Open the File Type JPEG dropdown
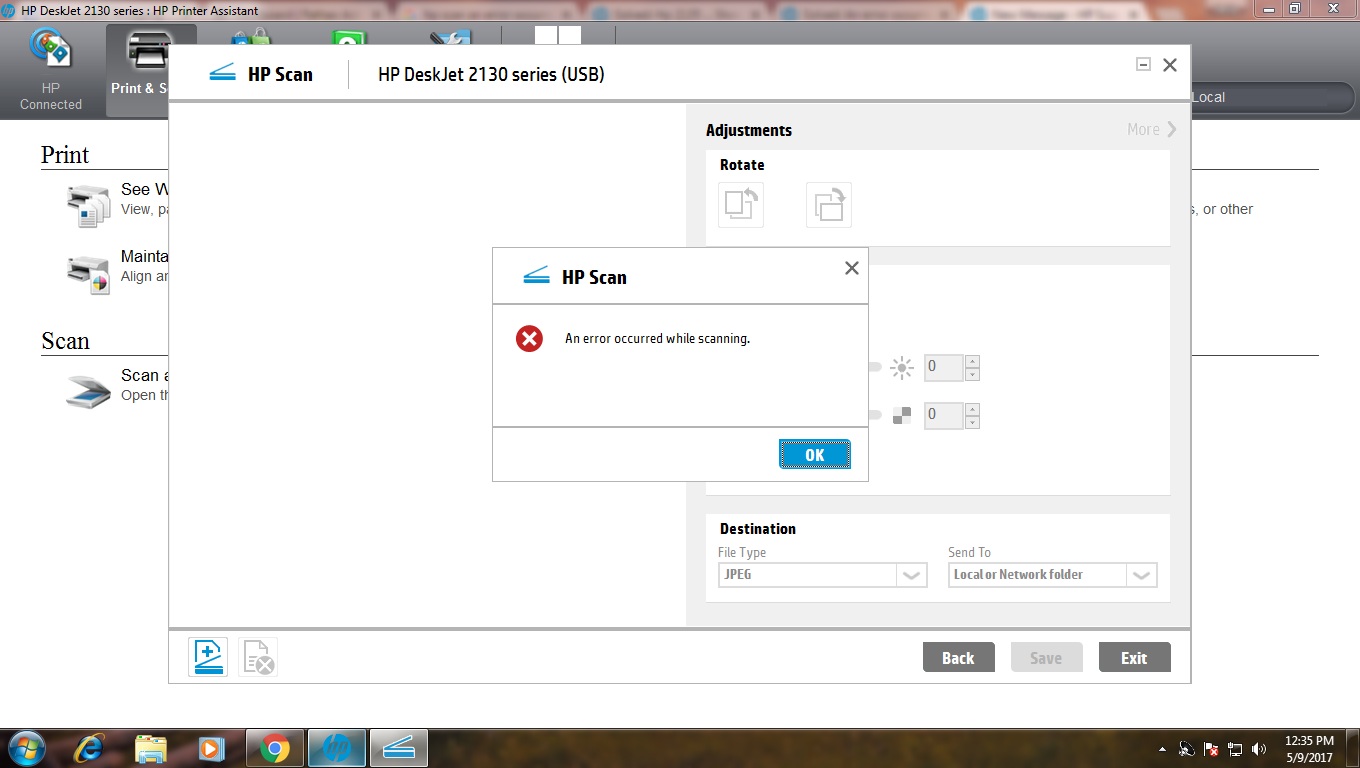Screen dimensions: 1360x768 [910, 574]
